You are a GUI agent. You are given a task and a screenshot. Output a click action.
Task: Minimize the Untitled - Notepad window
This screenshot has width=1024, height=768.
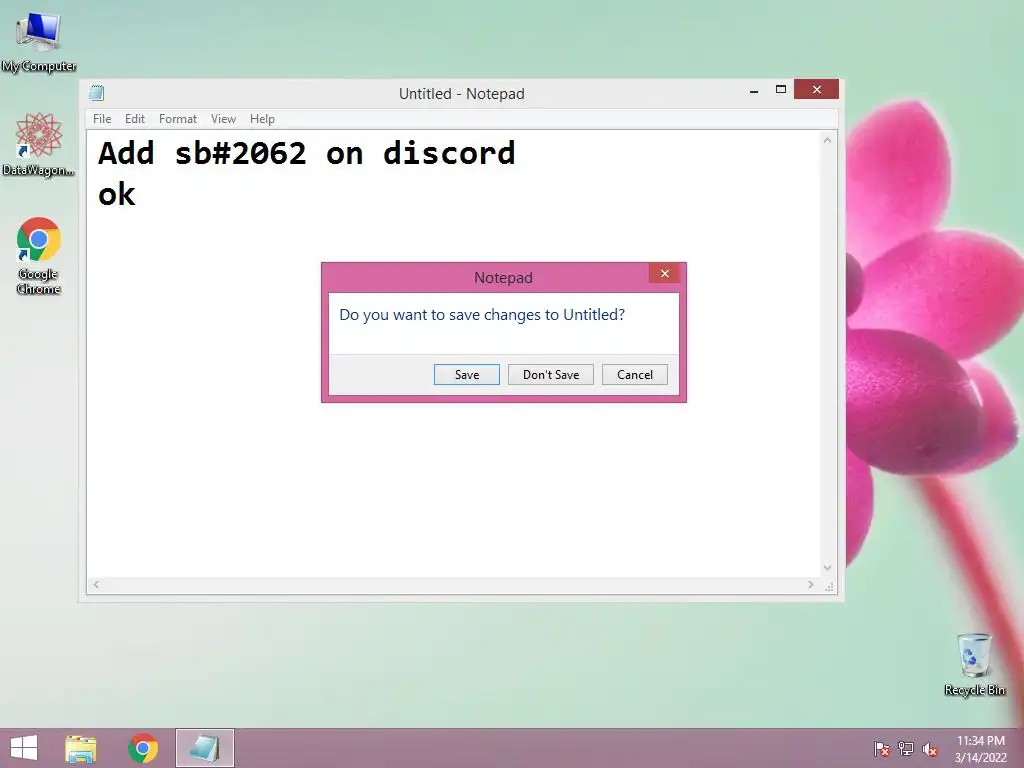(754, 90)
